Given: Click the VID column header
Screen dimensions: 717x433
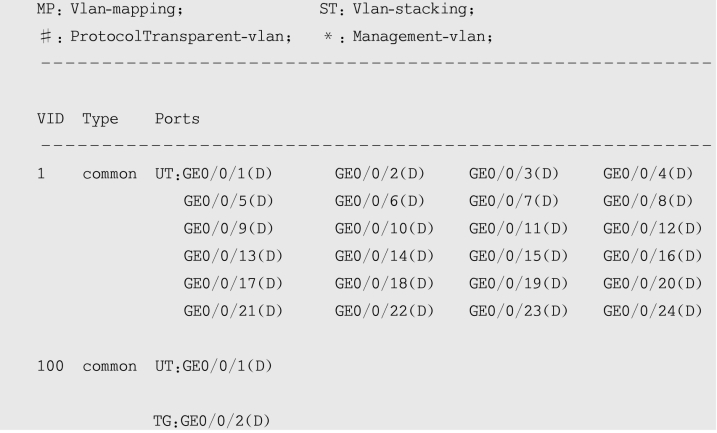Looking at the screenshot, I should point(50,119).
